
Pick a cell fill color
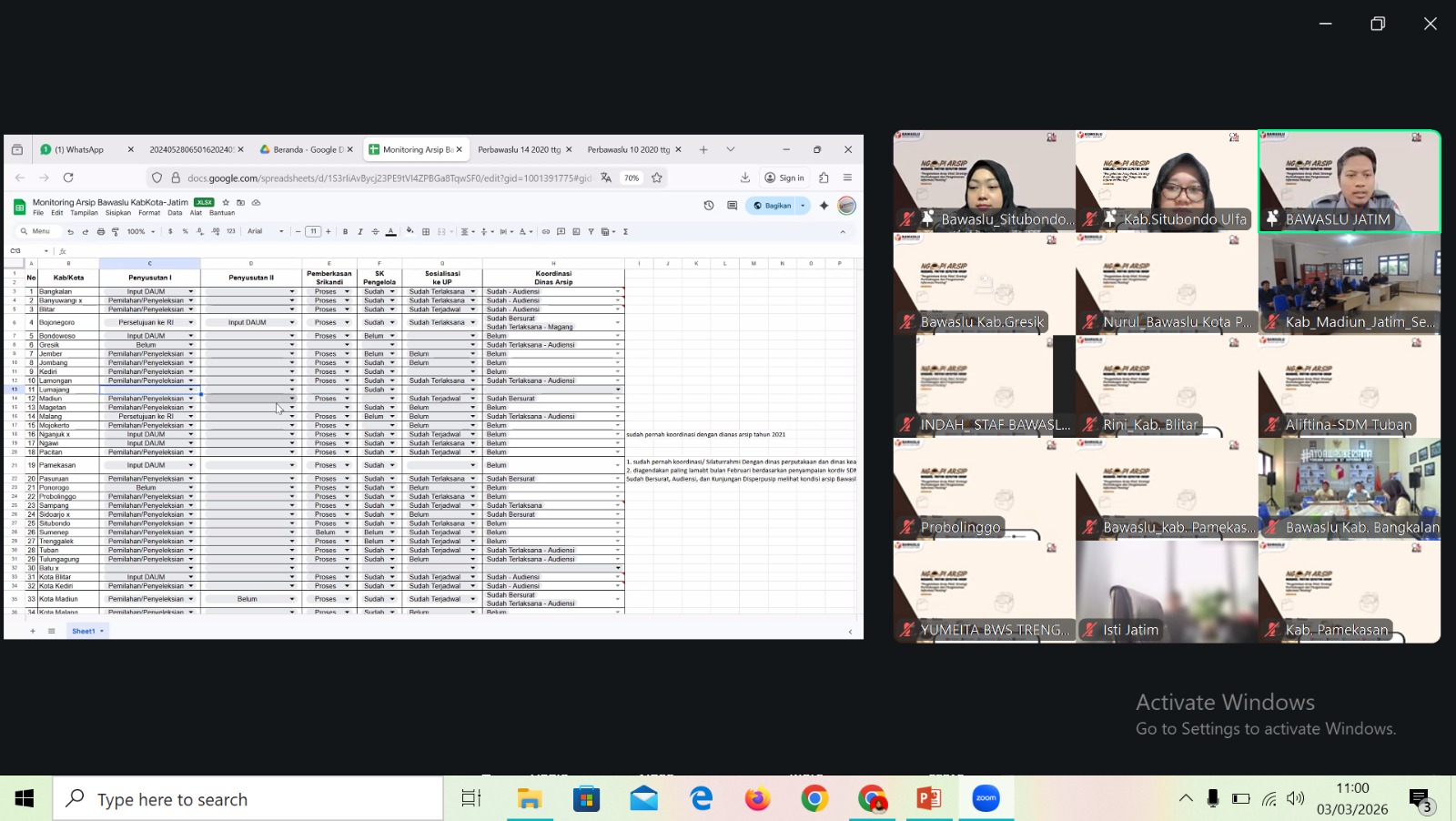click(x=409, y=231)
